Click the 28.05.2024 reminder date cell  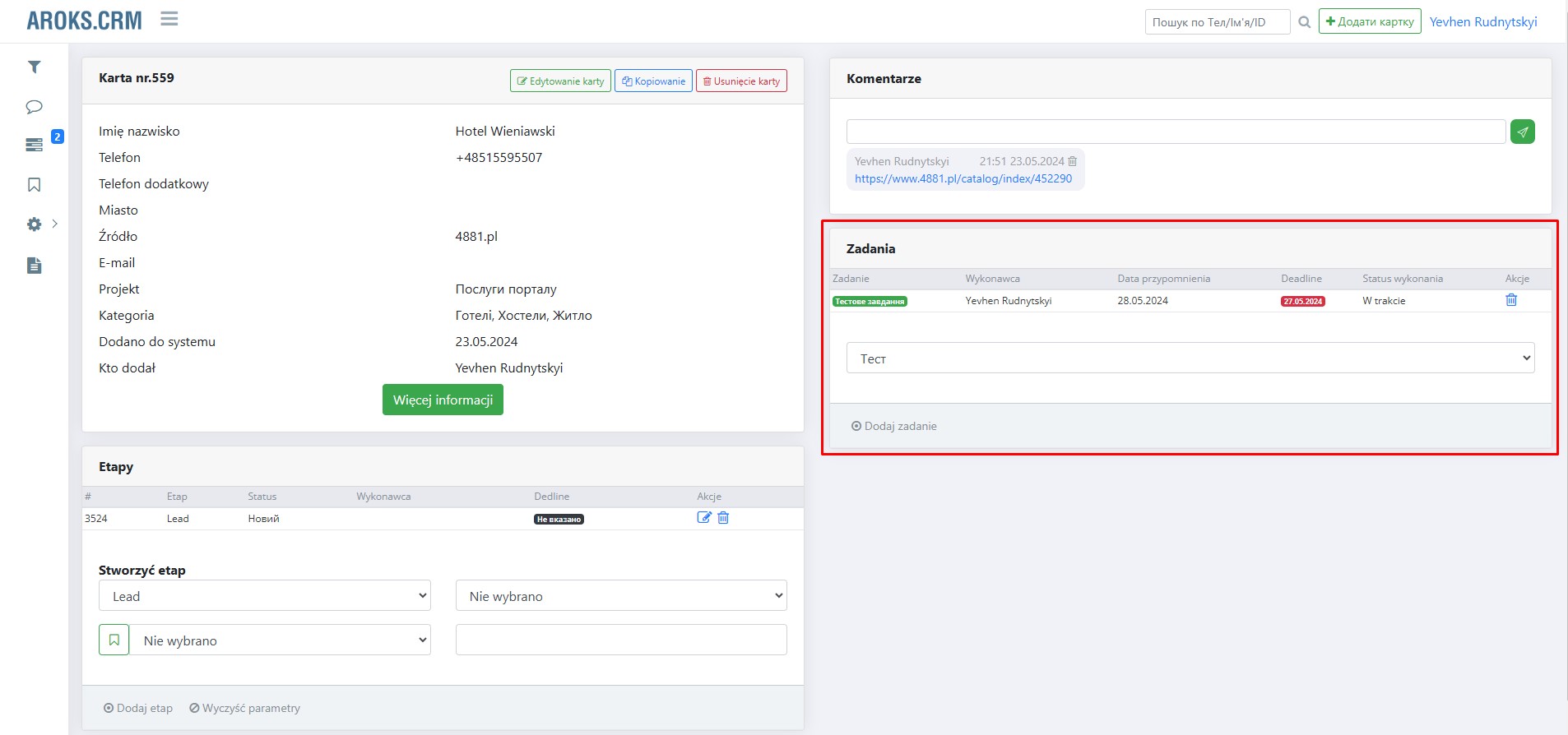point(1143,301)
